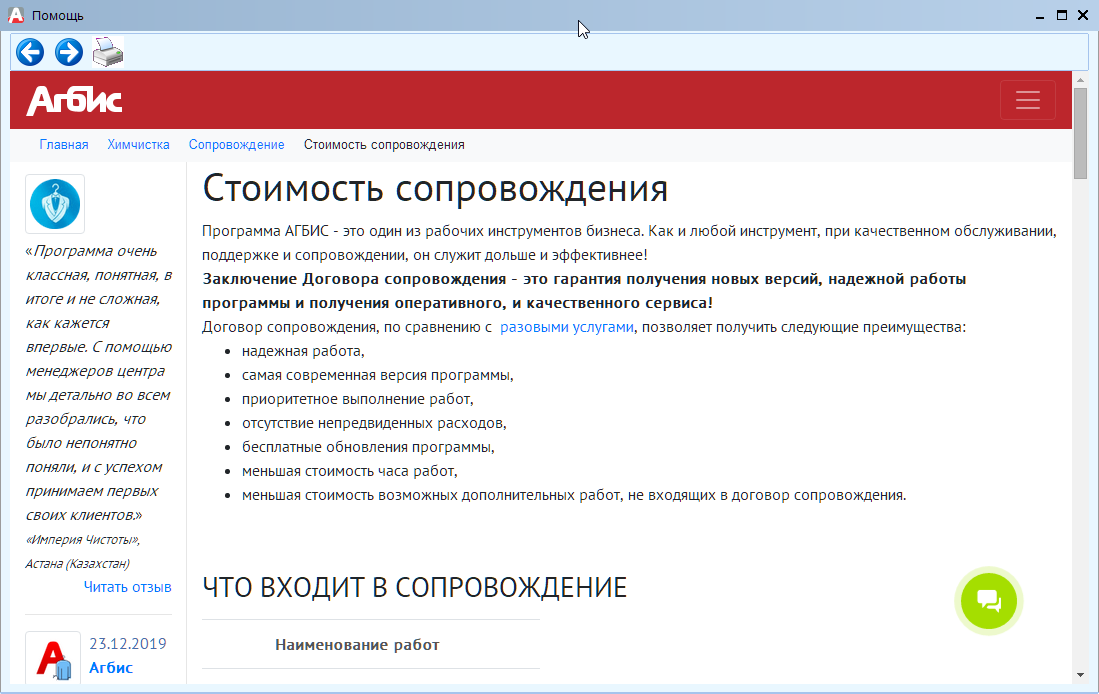
Task: Click the red Агбис news thumbnail
Action: click(x=55, y=658)
